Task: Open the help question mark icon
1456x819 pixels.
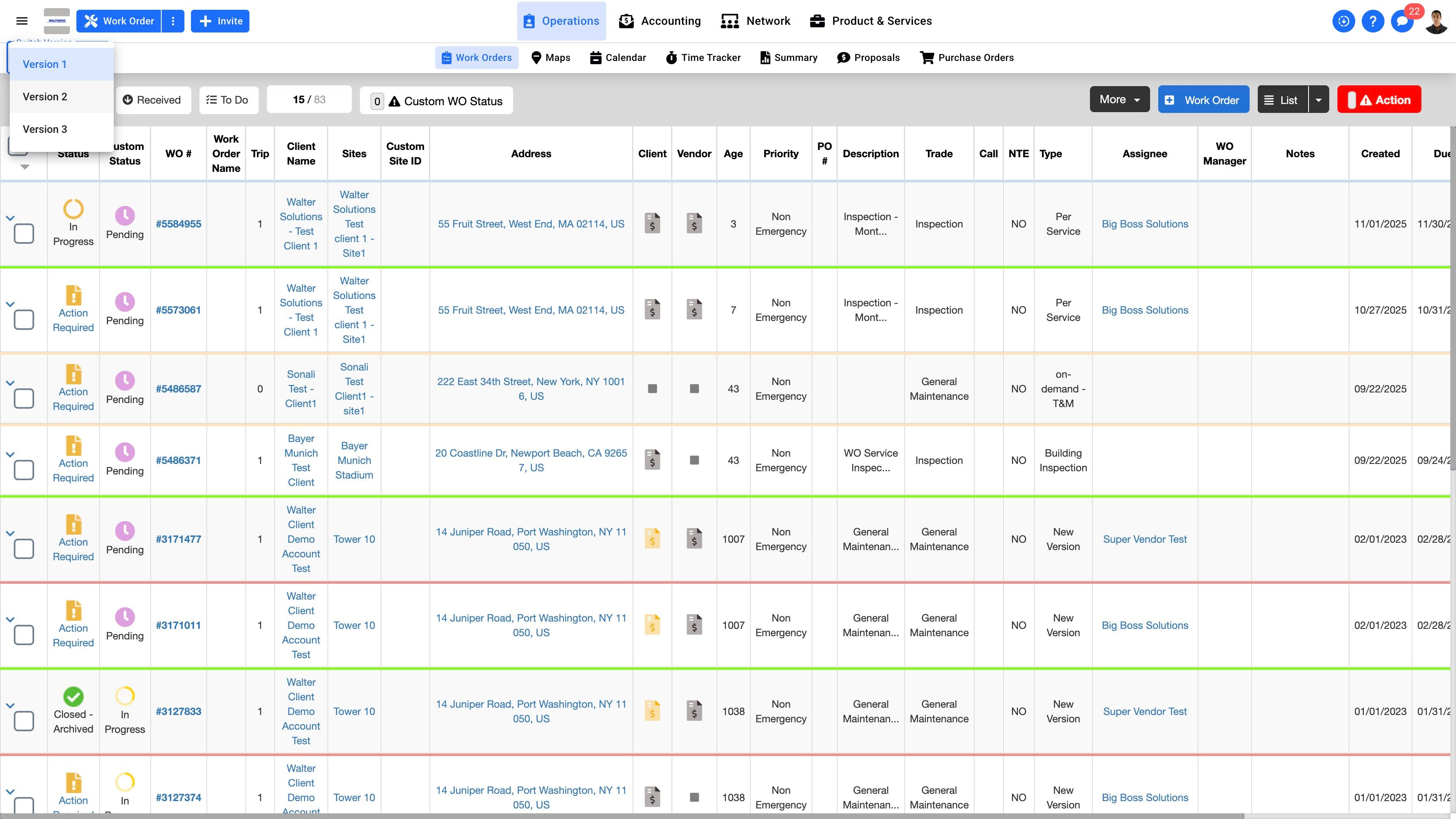Action: pyautogui.click(x=1372, y=22)
